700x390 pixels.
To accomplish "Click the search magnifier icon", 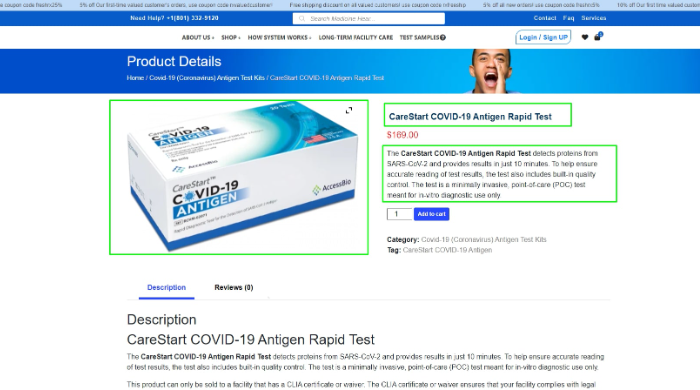I will pyautogui.click(x=302, y=18).
